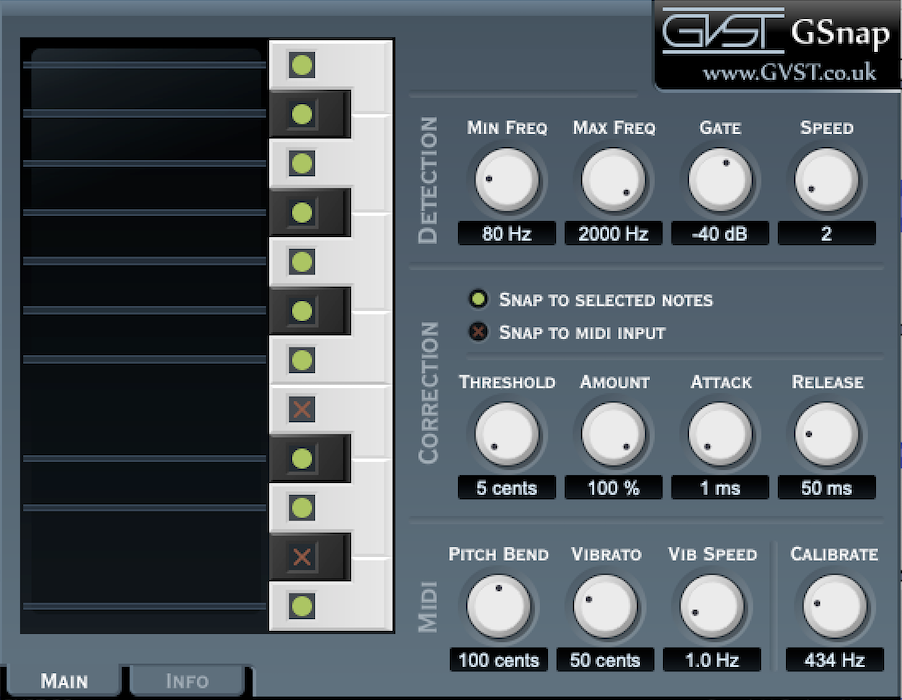Turn the Release knob
902x700 pixels.
827,434
